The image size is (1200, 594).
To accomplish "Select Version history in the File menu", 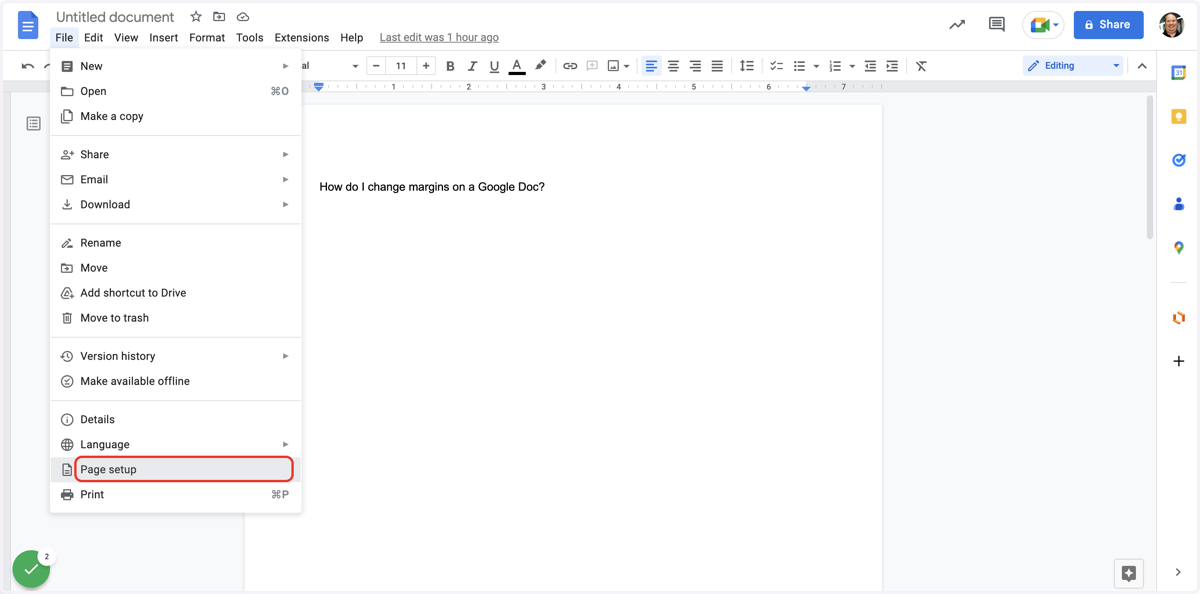I will [x=176, y=356].
